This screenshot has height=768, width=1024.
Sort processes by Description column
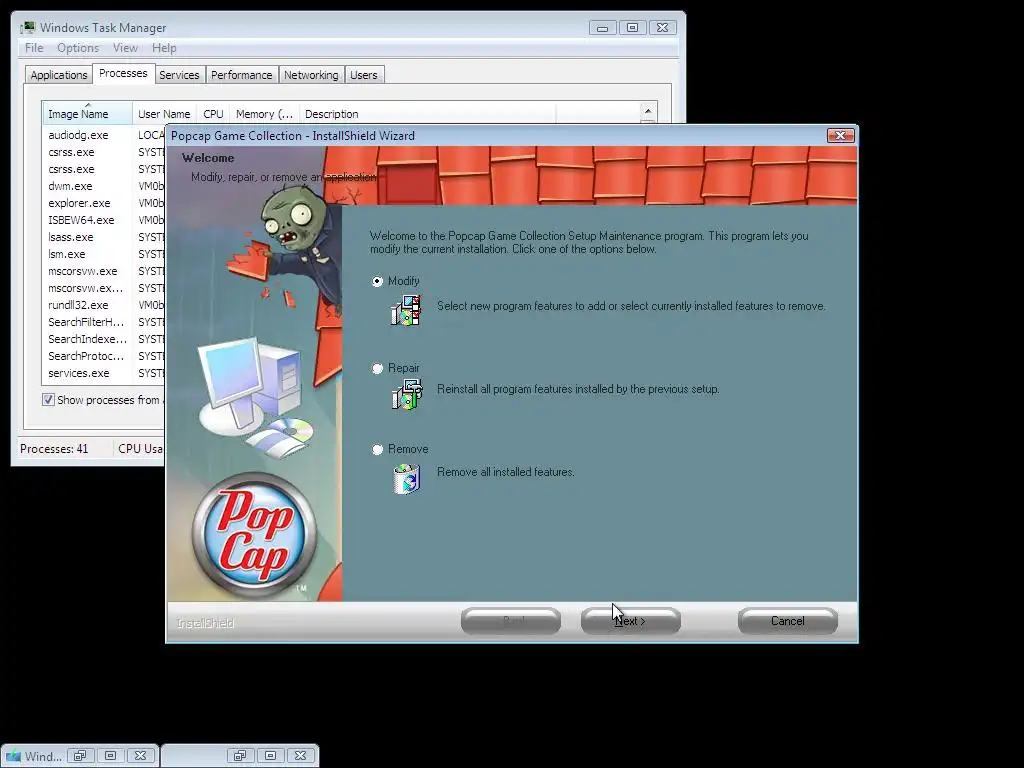pos(427,114)
